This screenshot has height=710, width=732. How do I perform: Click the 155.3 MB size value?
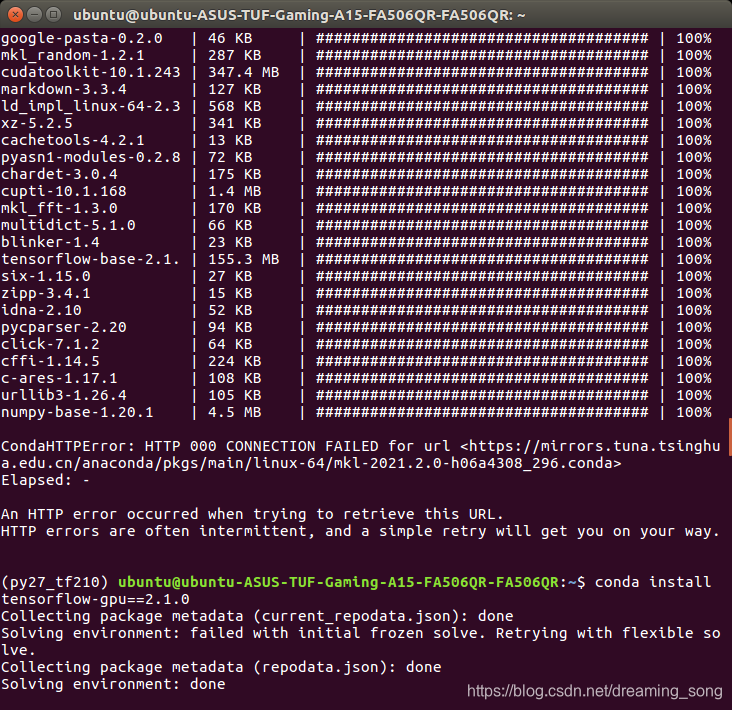click(244, 259)
